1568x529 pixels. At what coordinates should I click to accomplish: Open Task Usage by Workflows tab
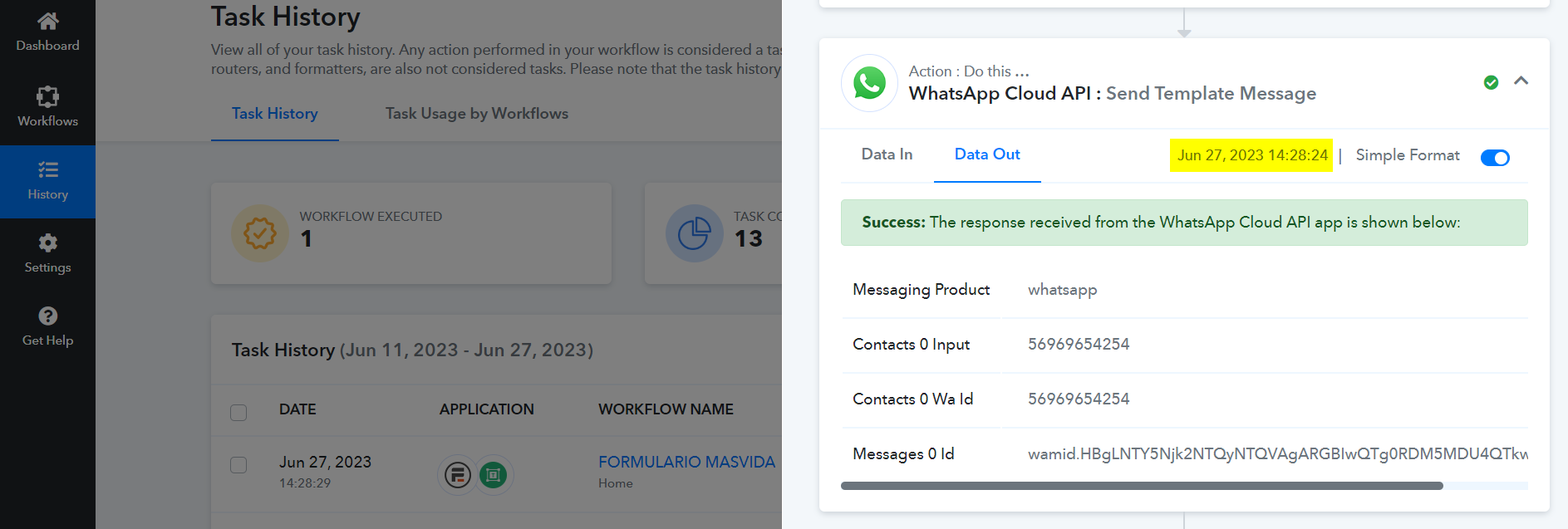(x=477, y=114)
